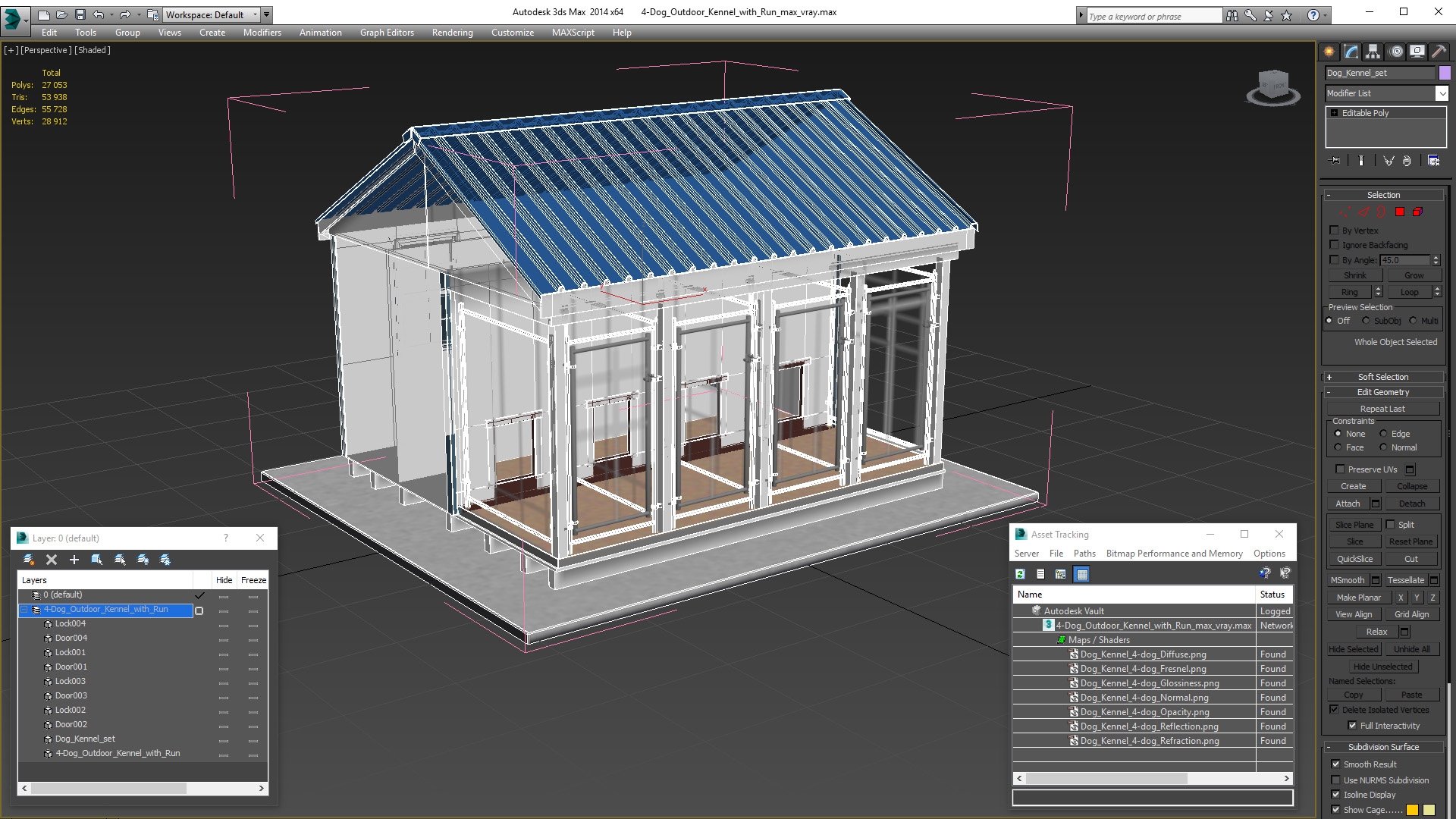
Task: Enable the Ignore Backfacing checkbox
Action: tap(1335, 245)
